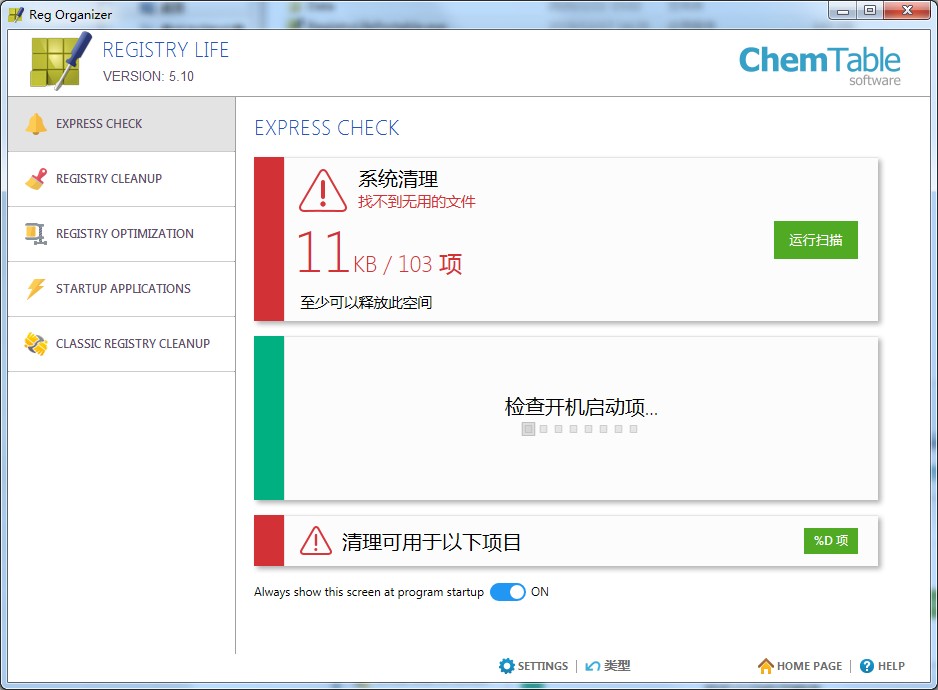Click the settings gear icon
This screenshot has height=690, width=938.
tap(507, 666)
